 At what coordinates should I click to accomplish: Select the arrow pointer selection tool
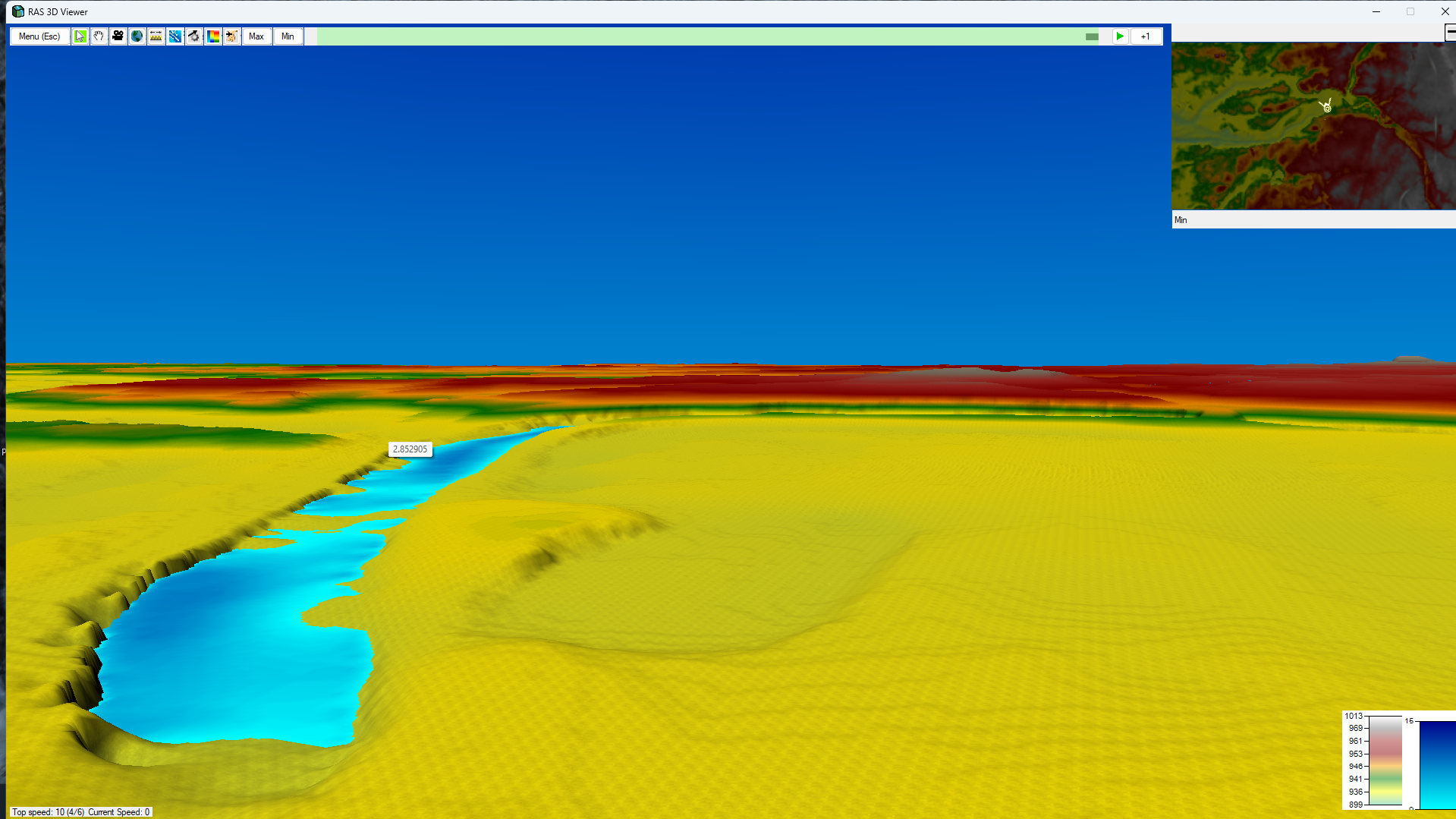pyautogui.click(x=80, y=36)
